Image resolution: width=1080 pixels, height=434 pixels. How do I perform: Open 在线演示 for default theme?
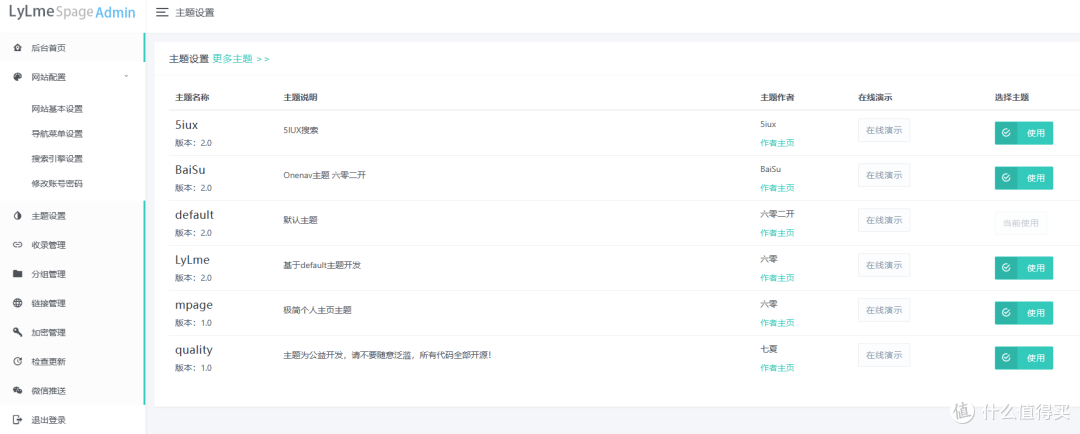tap(884, 220)
